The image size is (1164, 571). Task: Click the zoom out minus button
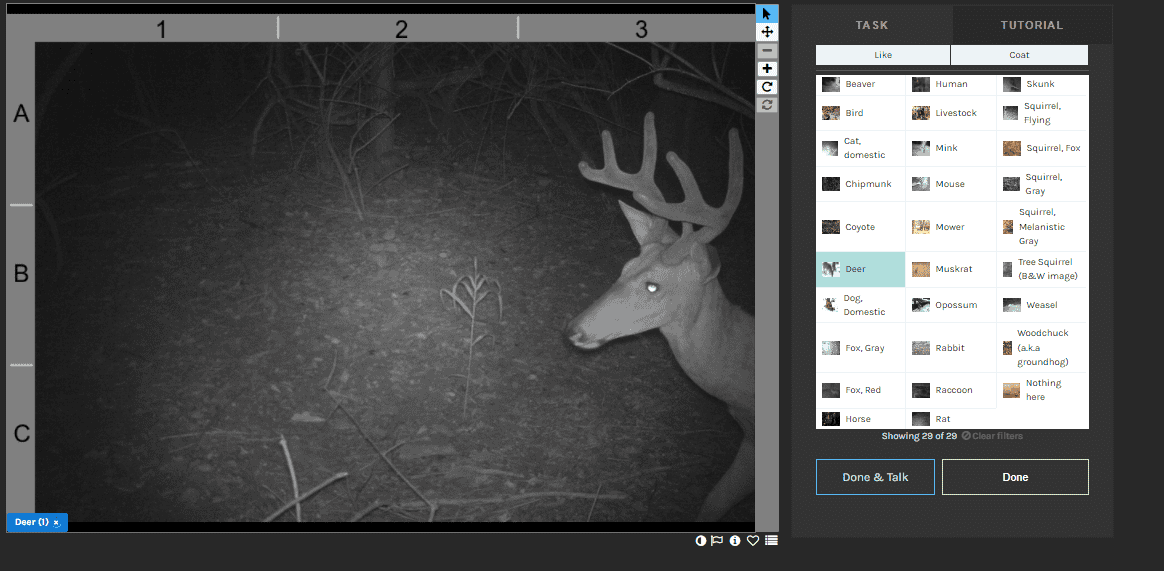(x=767, y=51)
